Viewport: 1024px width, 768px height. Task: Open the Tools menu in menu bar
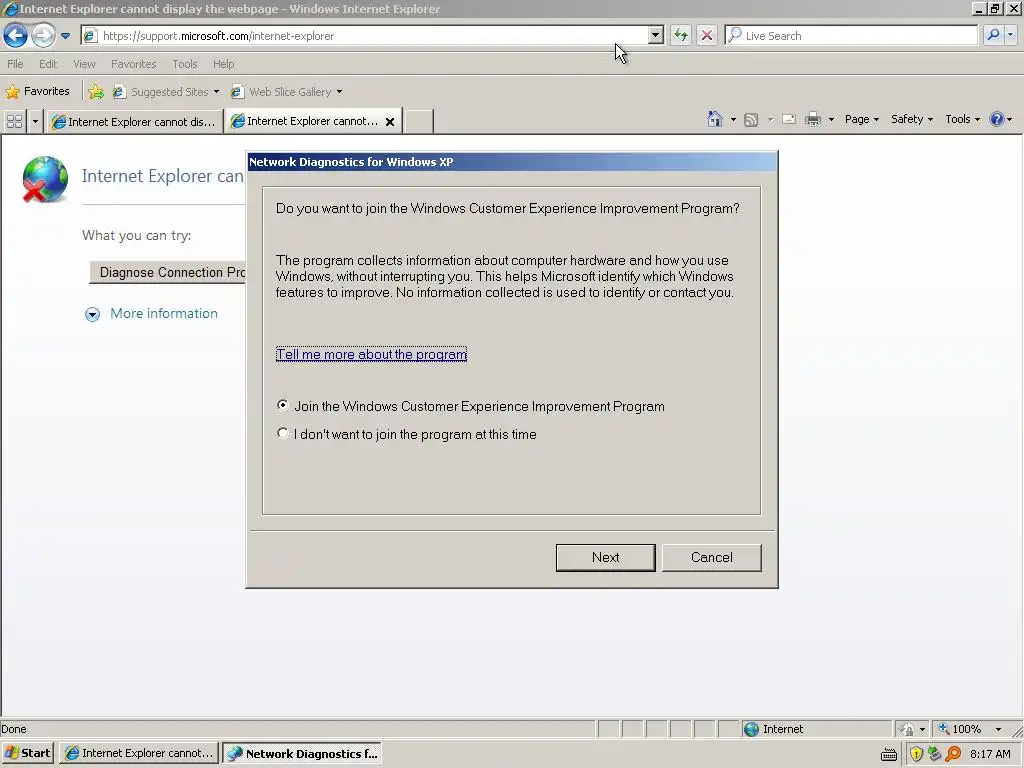[185, 64]
